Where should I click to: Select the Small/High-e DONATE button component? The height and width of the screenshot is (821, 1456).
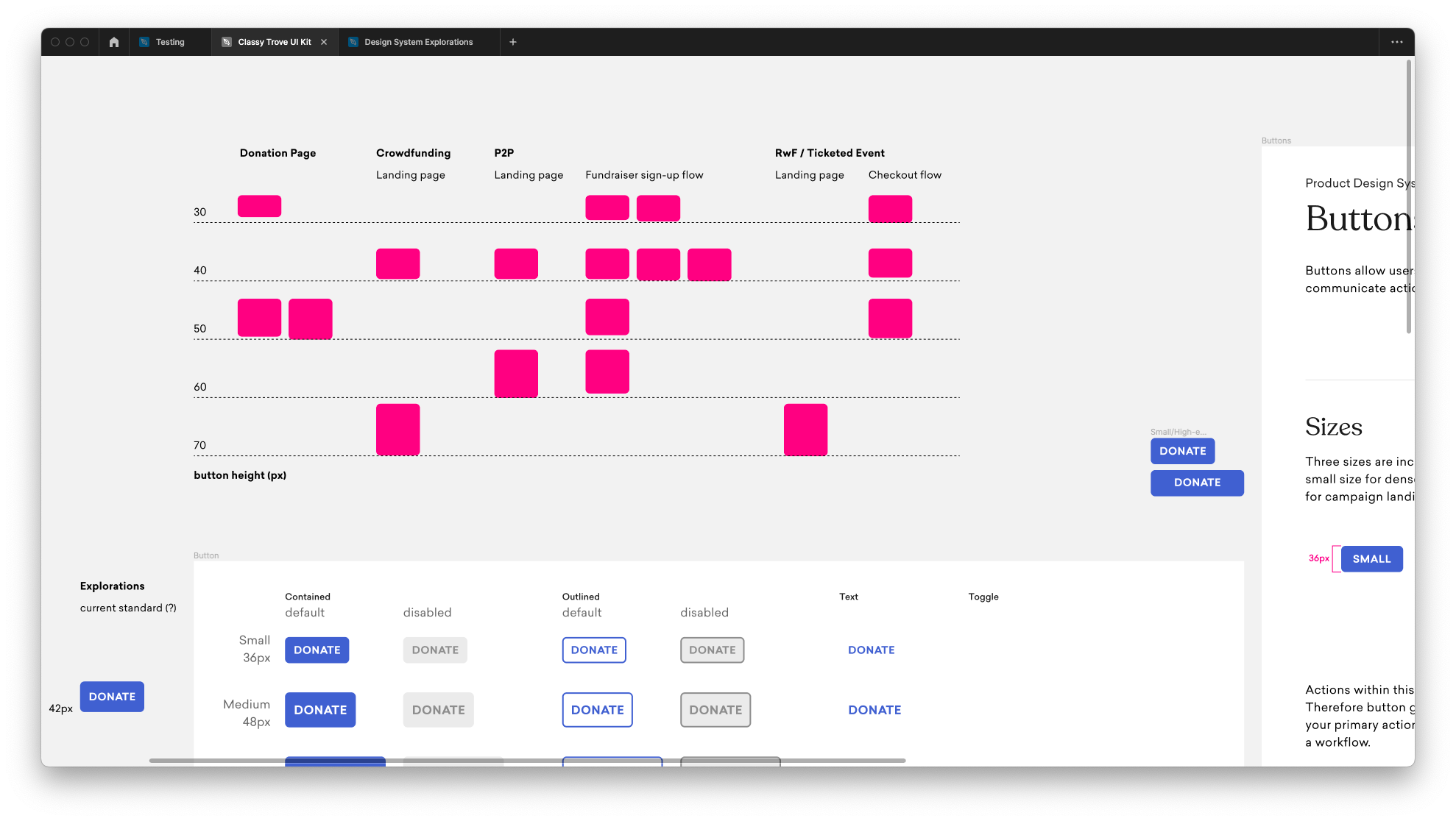coord(1182,451)
